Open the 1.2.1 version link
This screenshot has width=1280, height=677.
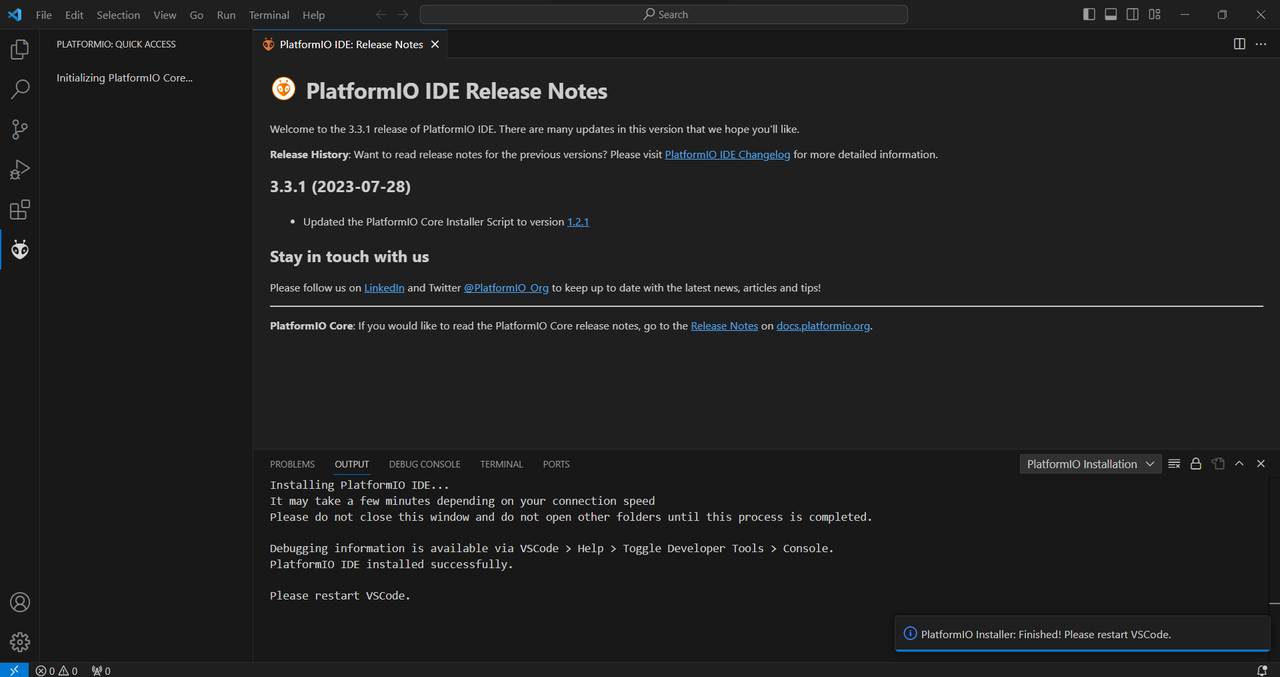(578, 222)
